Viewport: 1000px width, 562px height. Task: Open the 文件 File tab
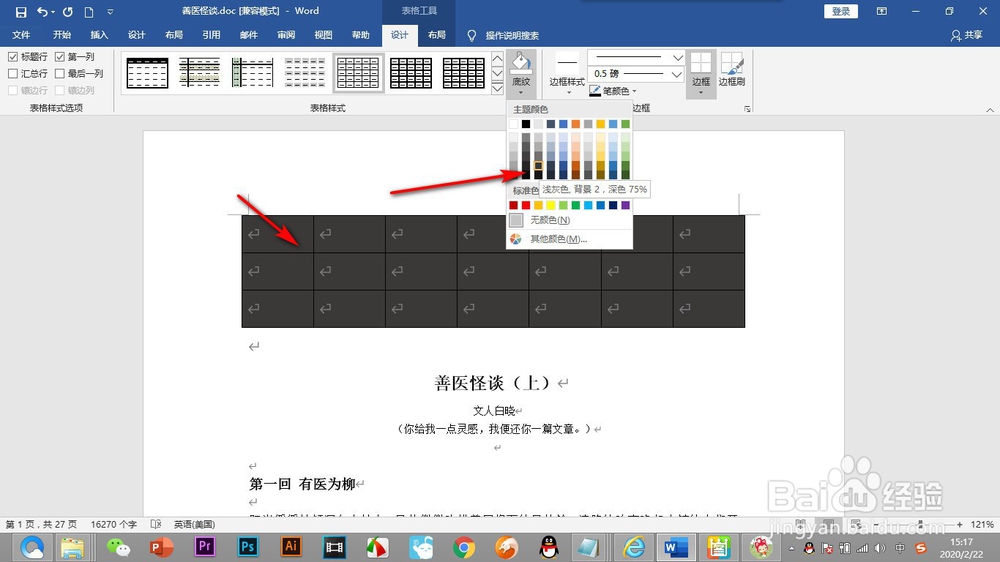[21, 35]
